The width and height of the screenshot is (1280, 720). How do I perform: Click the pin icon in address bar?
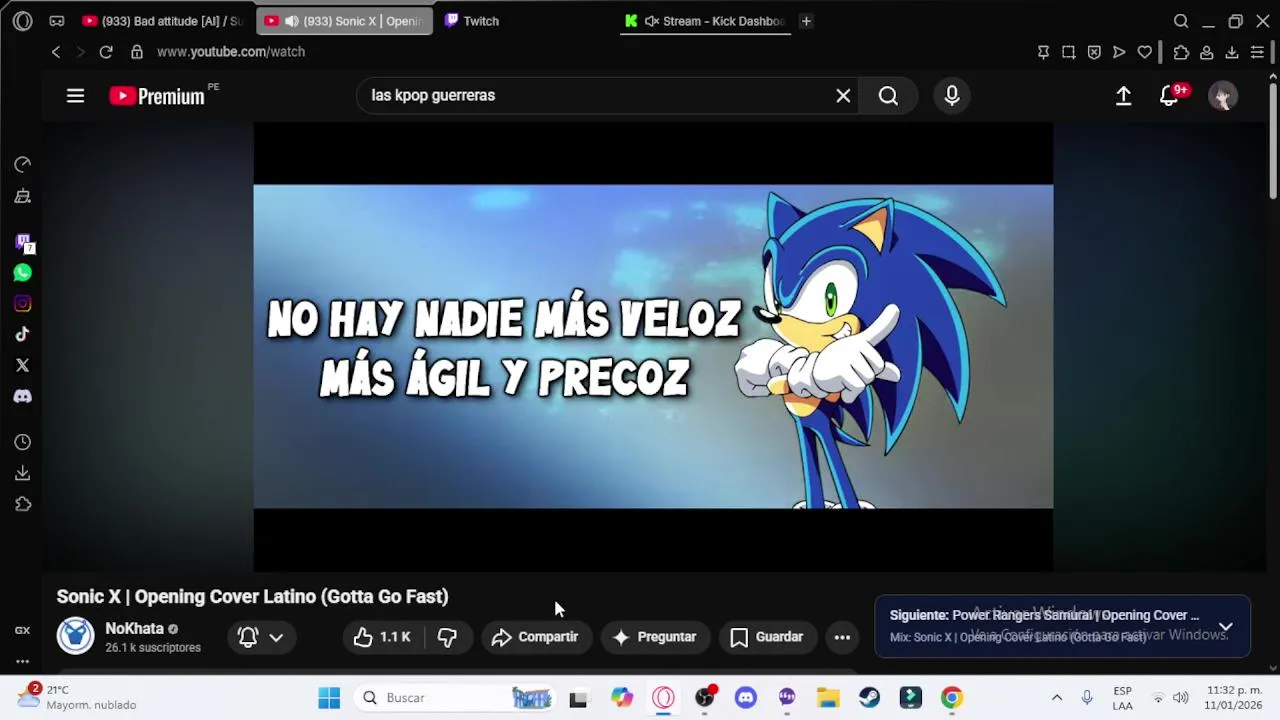click(x=1043, y=52)
